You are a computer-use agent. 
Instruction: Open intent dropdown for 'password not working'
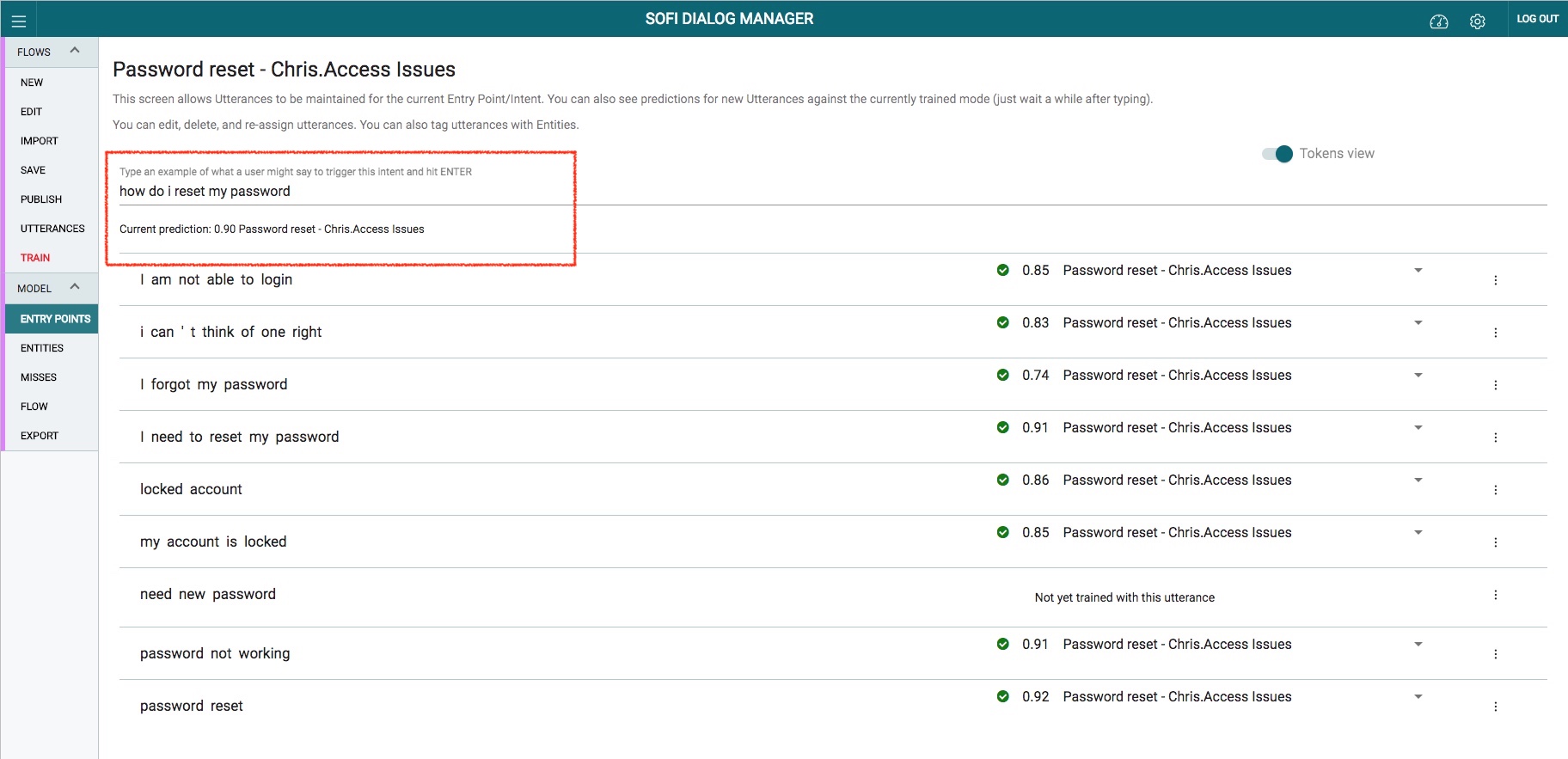(1418, 644)
